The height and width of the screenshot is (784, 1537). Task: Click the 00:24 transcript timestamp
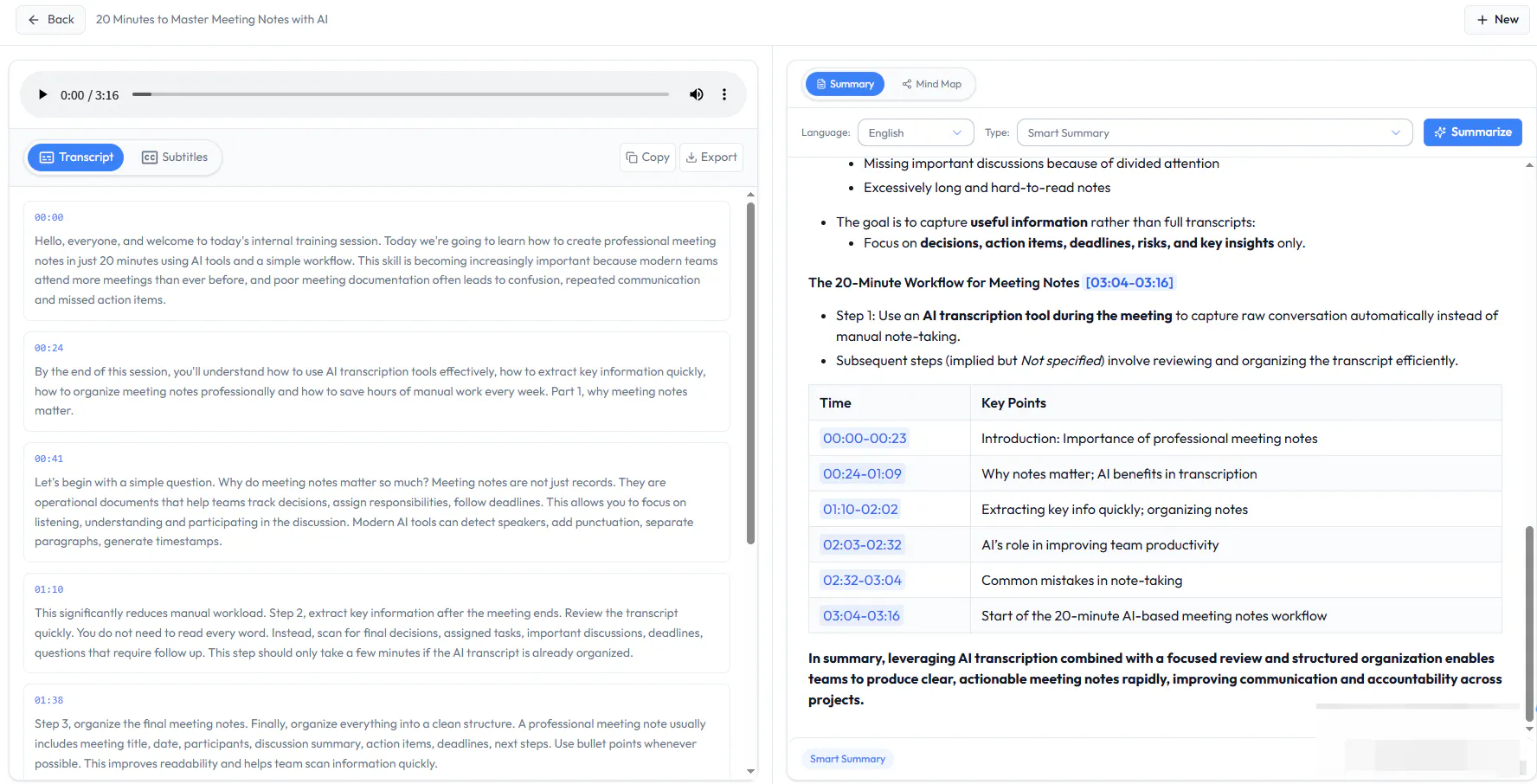(49, 348)
